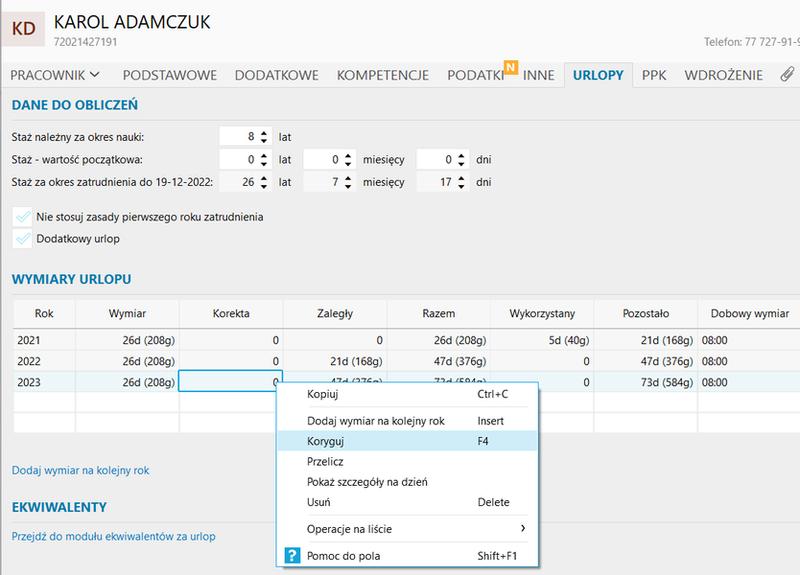Switch to the KOMPETENCJE tab
800x575 pixels.
click(x=382, y=75)
